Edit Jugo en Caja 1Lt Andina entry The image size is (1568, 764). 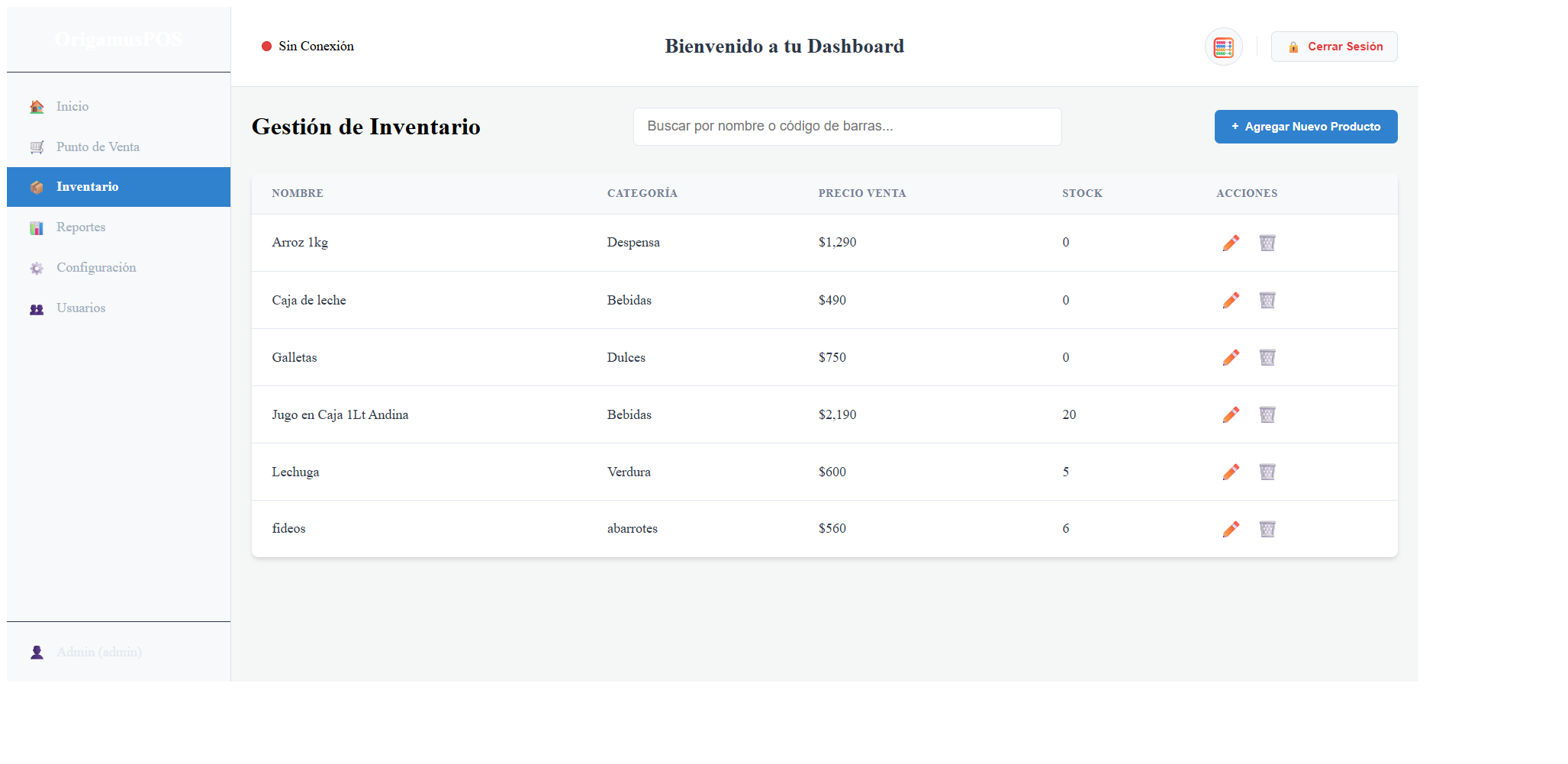click(1231, 414)
